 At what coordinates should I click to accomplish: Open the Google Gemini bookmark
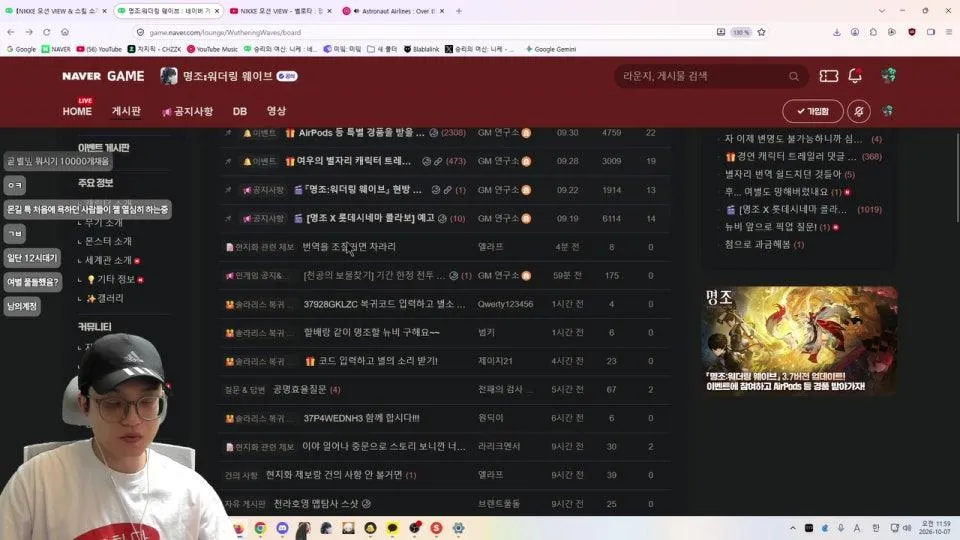[x=550, y=49]
